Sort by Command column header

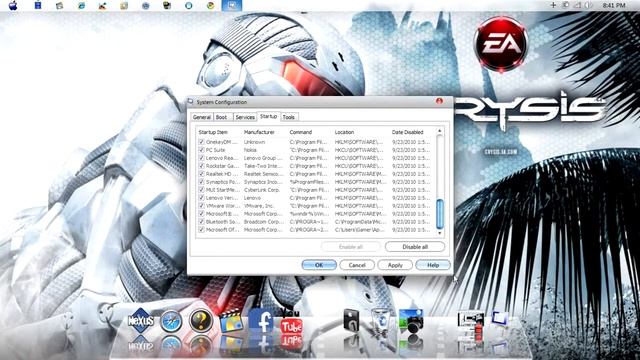(x=301, y=132)
